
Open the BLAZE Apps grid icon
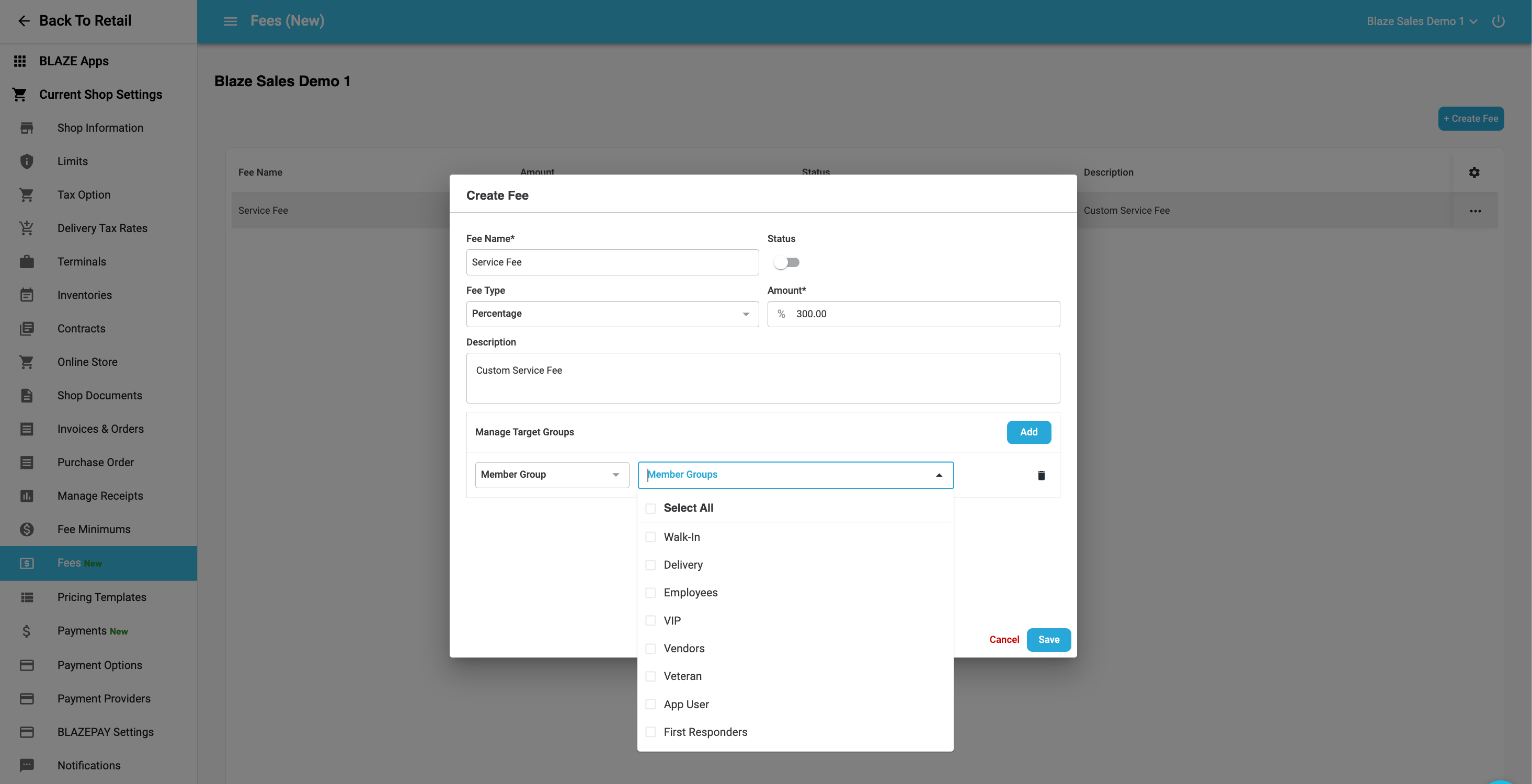pyautogui.click(x=20, y=61)
